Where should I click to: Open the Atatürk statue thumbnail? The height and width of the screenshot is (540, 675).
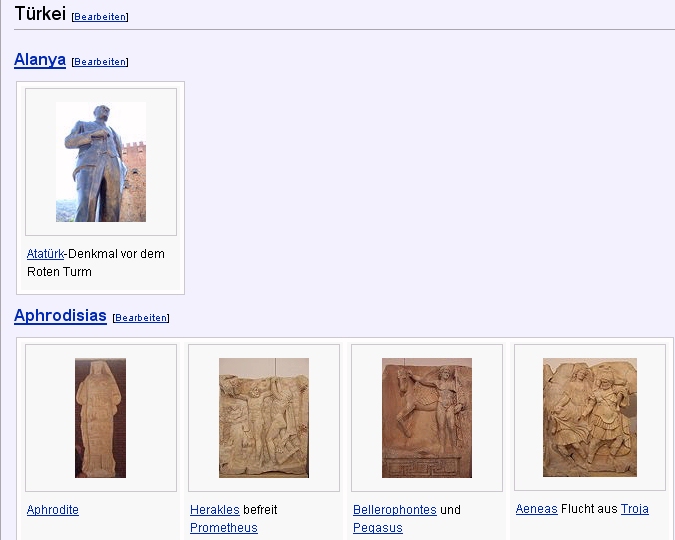[101, 162]
